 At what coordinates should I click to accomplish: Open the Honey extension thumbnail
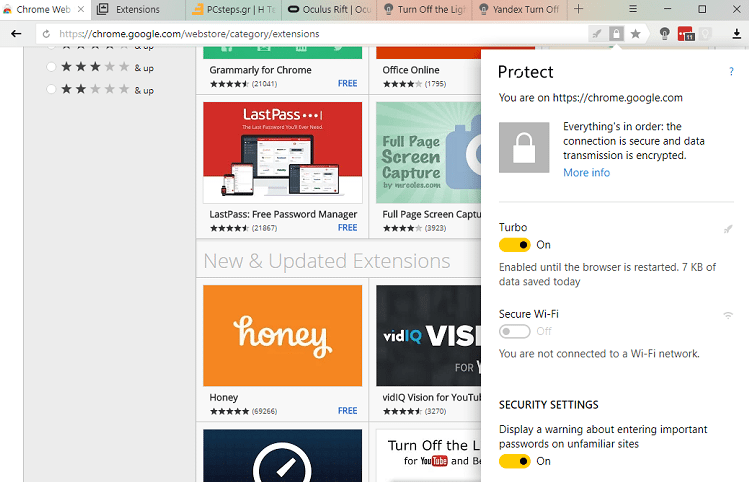[283, 335]
